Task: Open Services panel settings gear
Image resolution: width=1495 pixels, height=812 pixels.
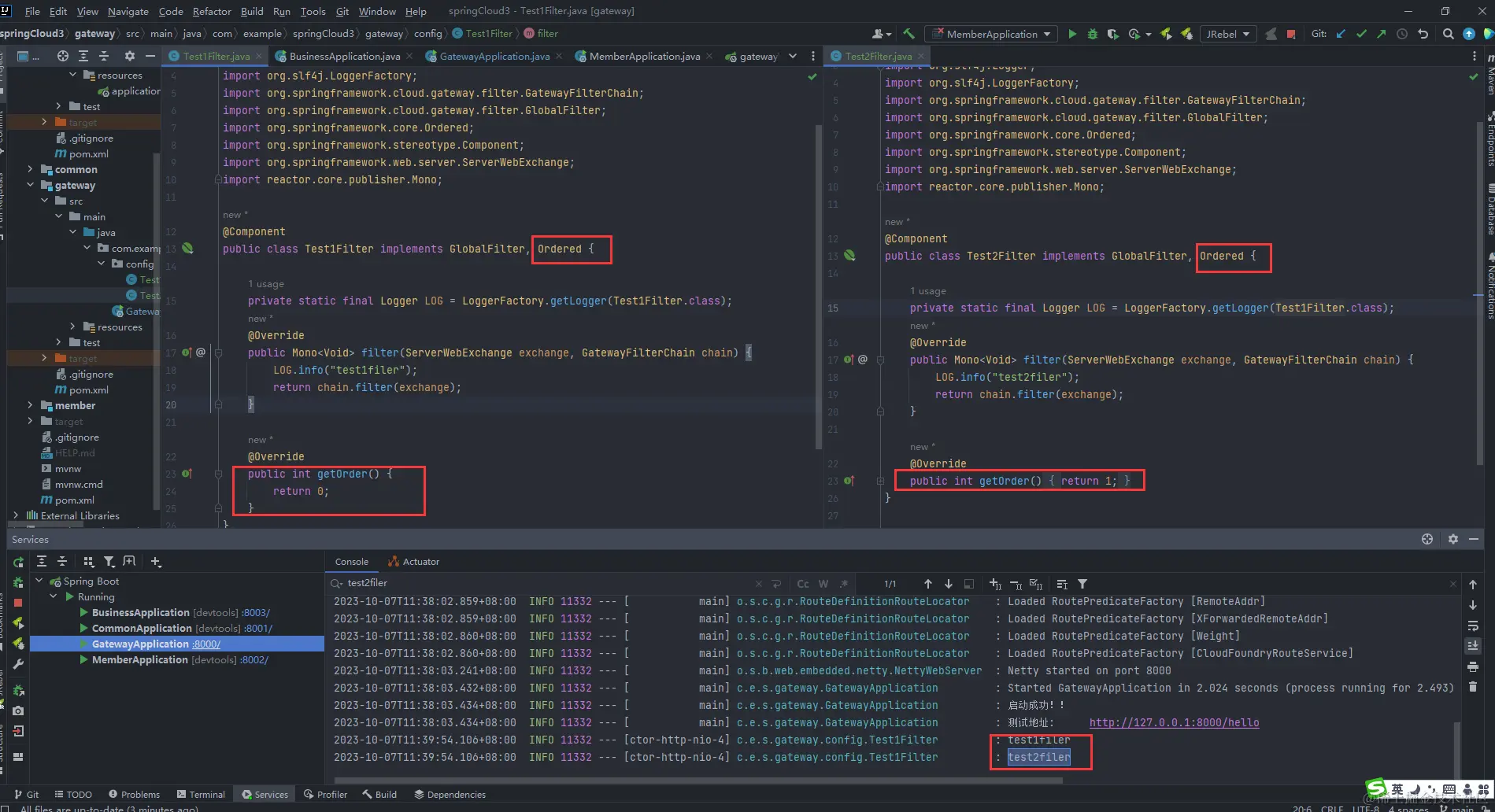Action: pos(1453,539)
